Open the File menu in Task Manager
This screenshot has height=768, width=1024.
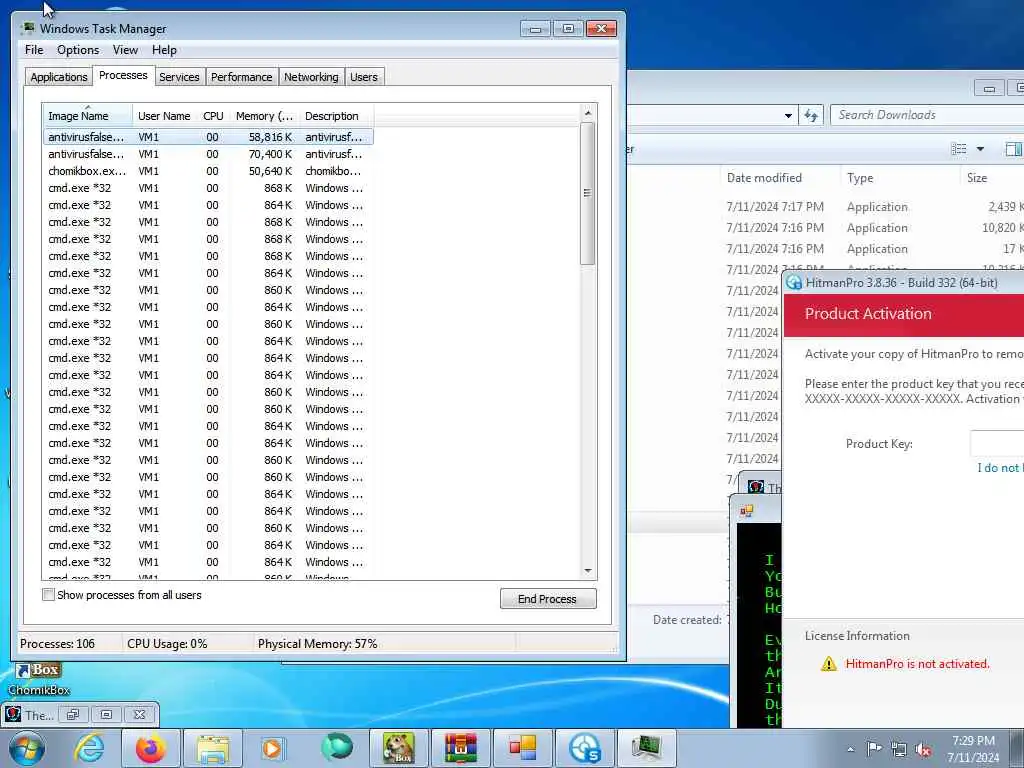(34, 50)
